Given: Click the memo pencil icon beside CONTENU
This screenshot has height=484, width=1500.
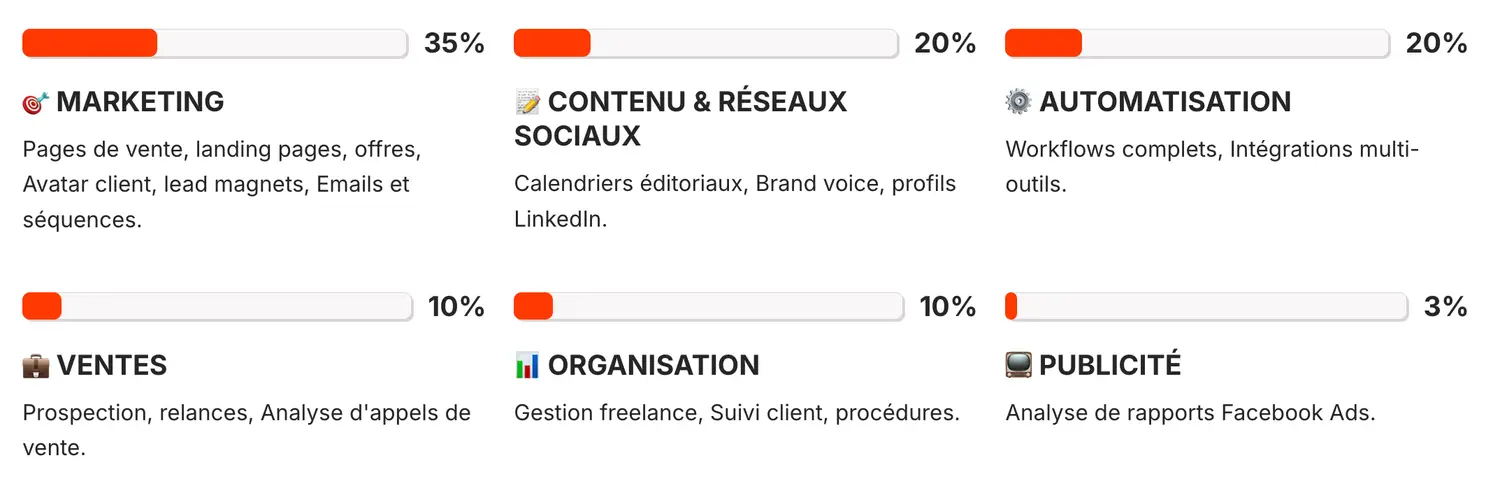Looking at the screenshot, I should pyautogui.click(x=527, y=102).
